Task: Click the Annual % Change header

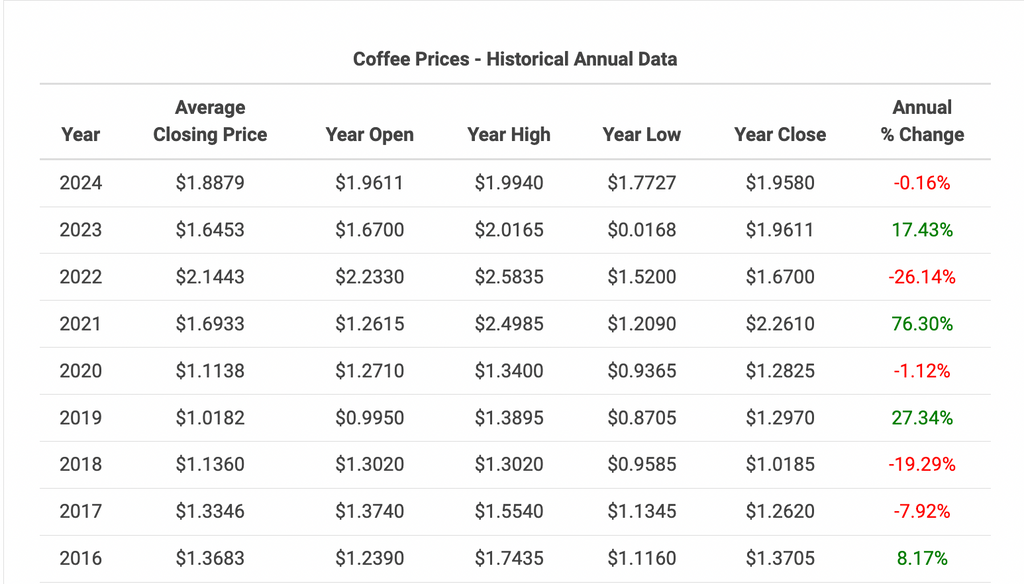Action: click(x=922, y=121)
